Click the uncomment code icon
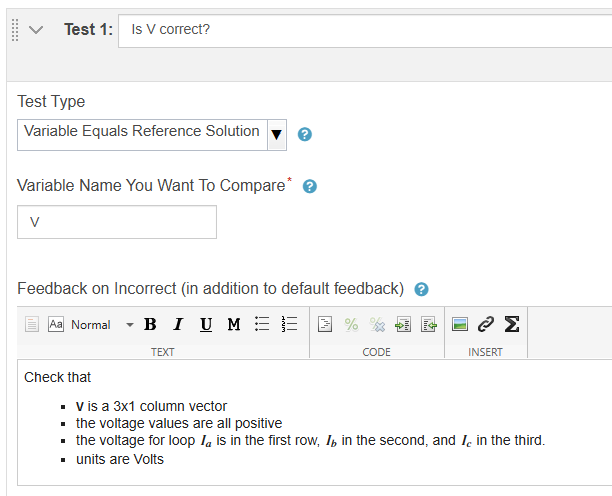Image resolution: width=612 pixels, height=496 pixels. coord(377,324)
